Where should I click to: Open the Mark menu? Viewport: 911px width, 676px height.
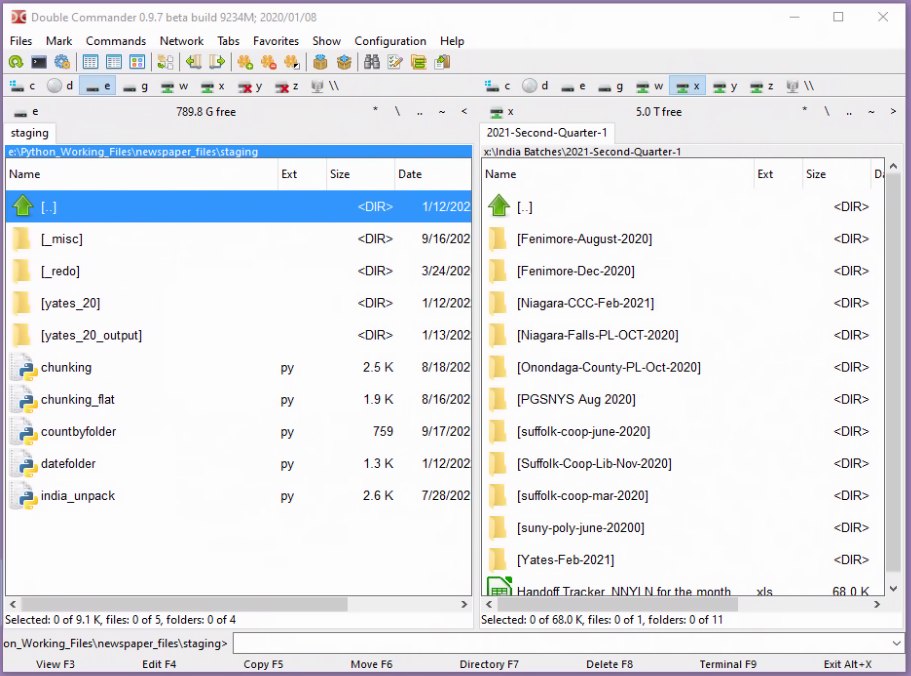(x=59, y=41)
